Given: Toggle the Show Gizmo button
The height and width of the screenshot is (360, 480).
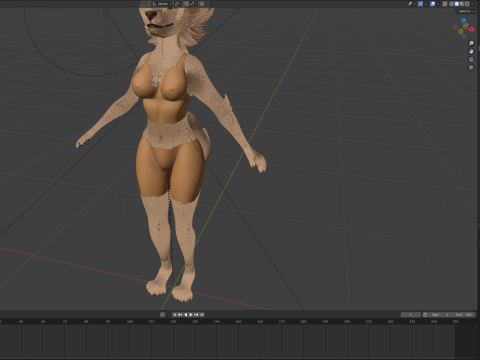Looking at the screenshot, I should coord(420,4).
